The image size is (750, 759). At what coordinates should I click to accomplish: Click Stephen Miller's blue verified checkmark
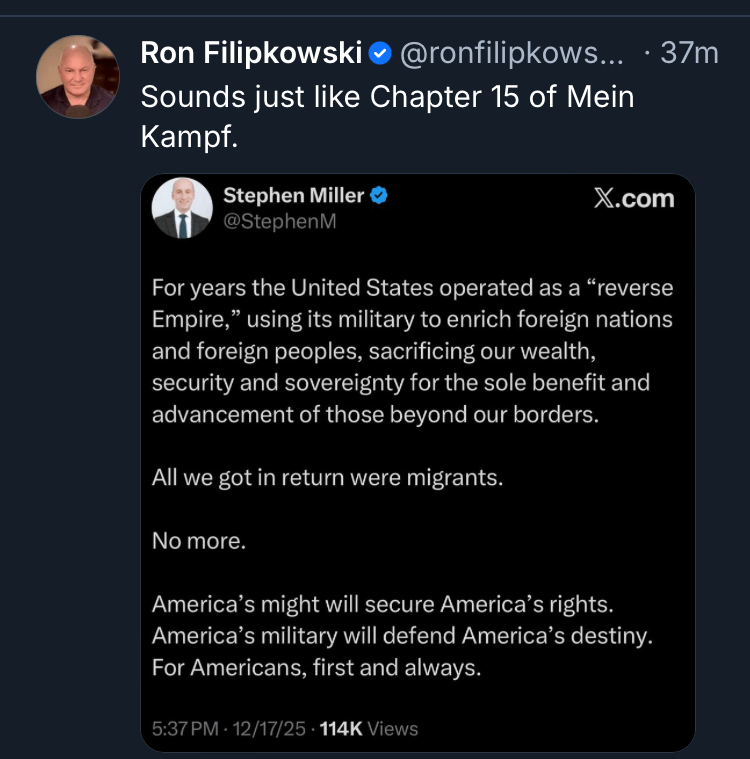[380, 196]
